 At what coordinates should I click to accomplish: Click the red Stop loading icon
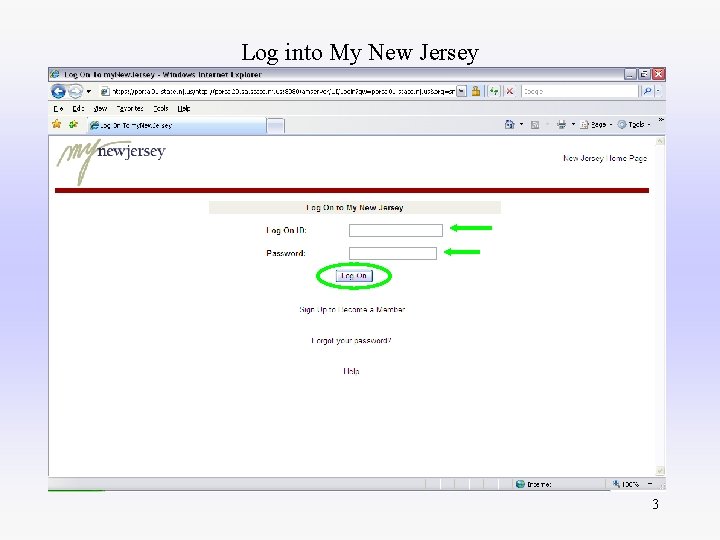pyautogui.click(x=510, y=91)
